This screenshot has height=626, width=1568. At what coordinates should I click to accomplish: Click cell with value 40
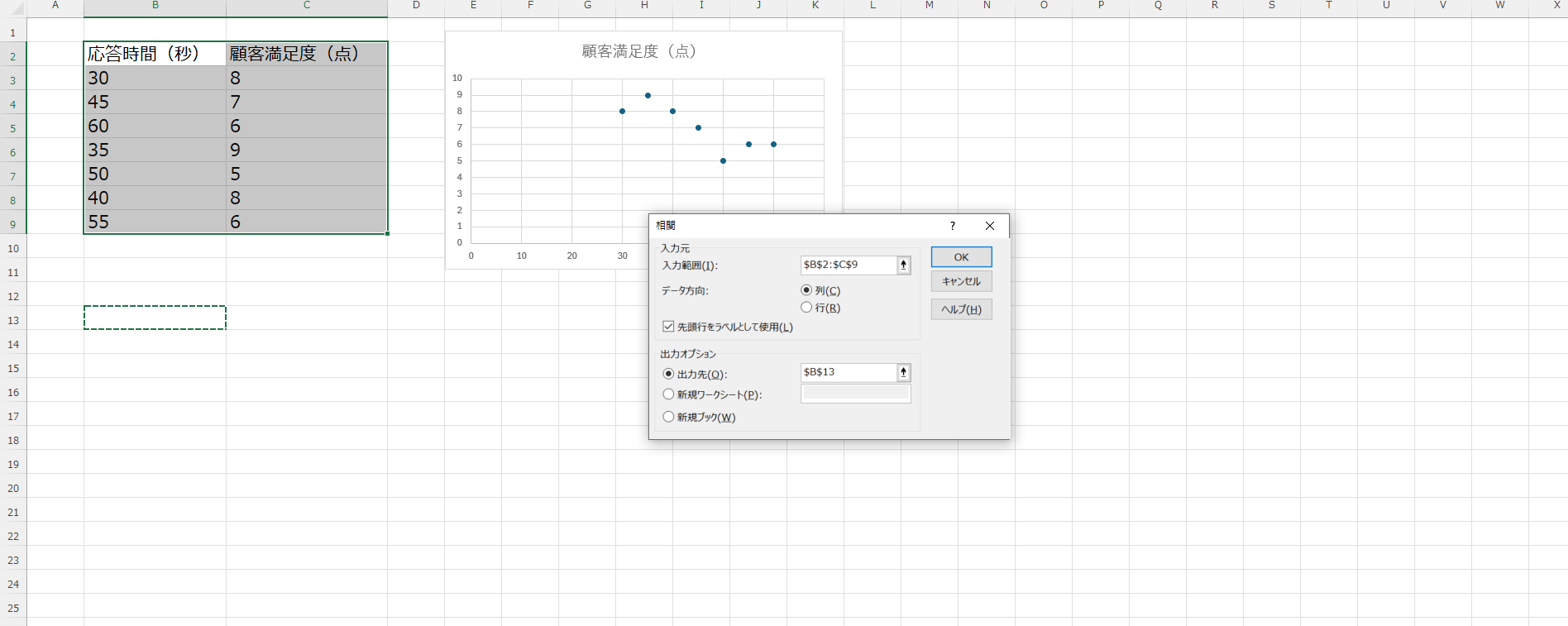pyautogui.click(x=155, y=198)
